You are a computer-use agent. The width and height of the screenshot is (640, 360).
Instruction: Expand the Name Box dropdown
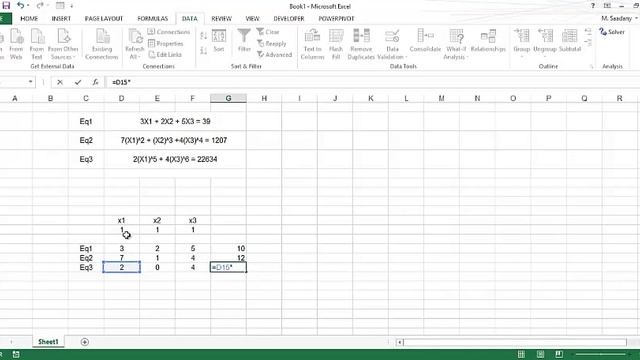point(30,82)
